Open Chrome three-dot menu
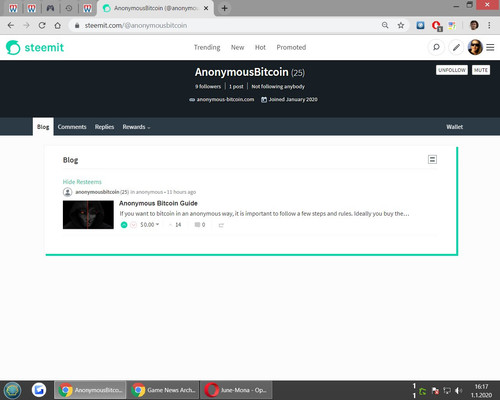The height and width of the screenshot is (400, 500). 489,25
